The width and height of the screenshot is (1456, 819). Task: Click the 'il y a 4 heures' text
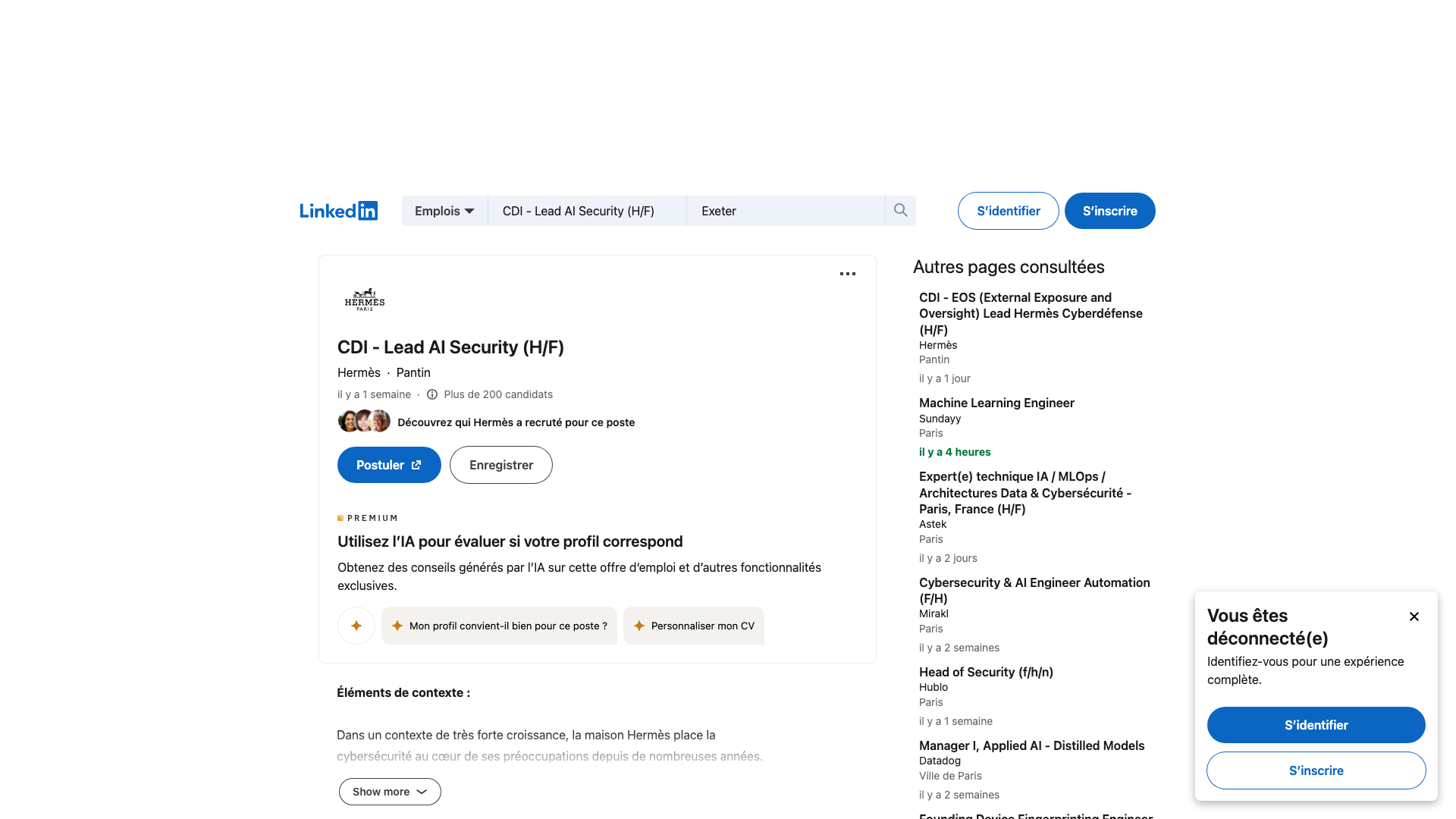click(x=955, y=452)
